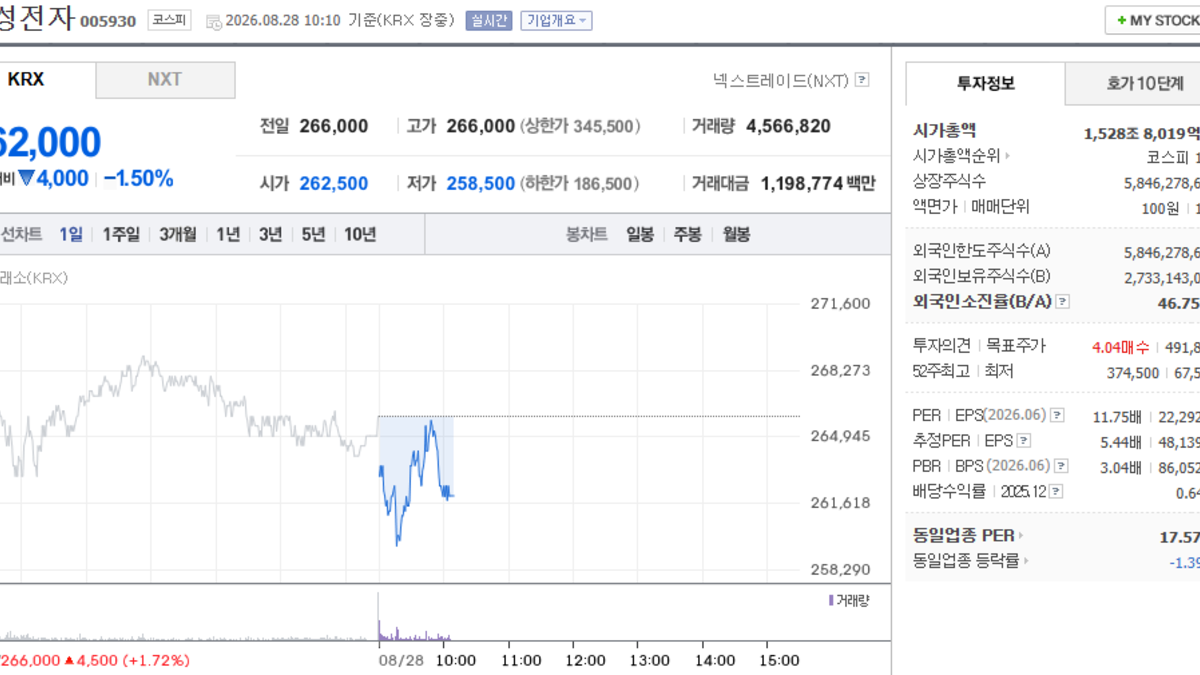Open the help icon beside PBR BPS(2026.06)
Viewport: 1200px width, 675px height.
tap(1061, 466)
